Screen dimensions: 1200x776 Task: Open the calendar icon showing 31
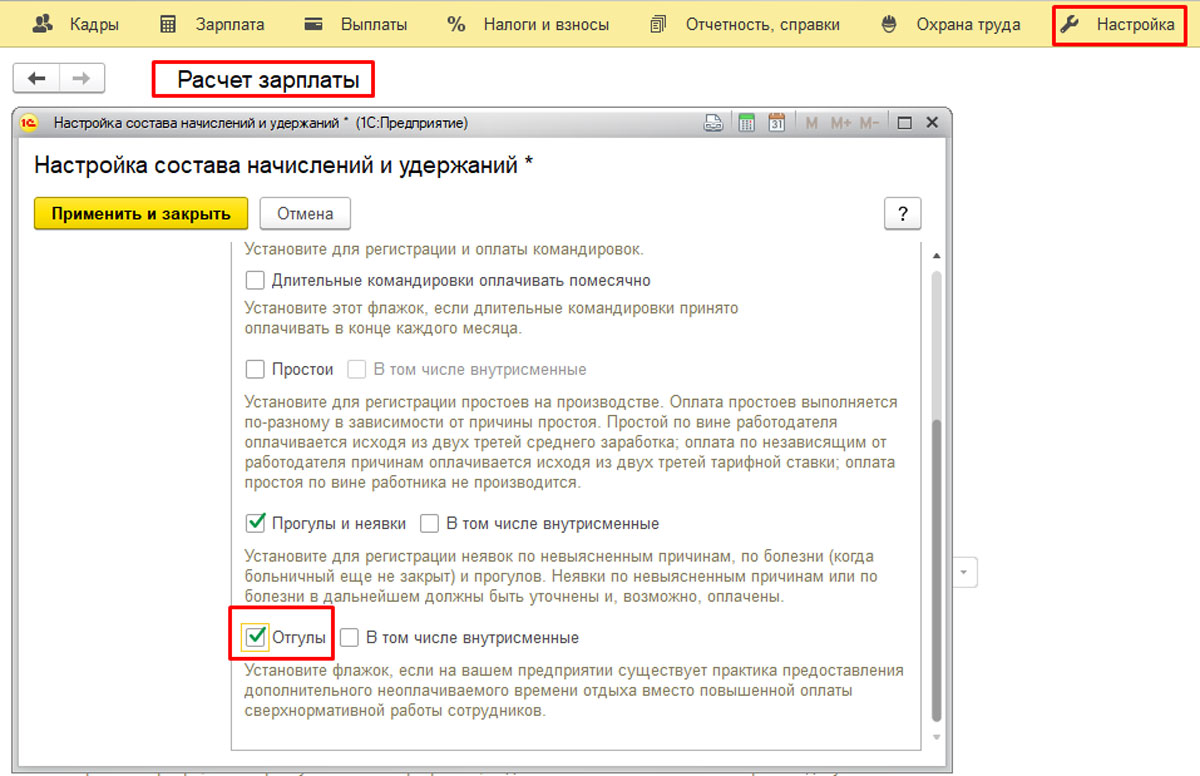coord(777,123)
